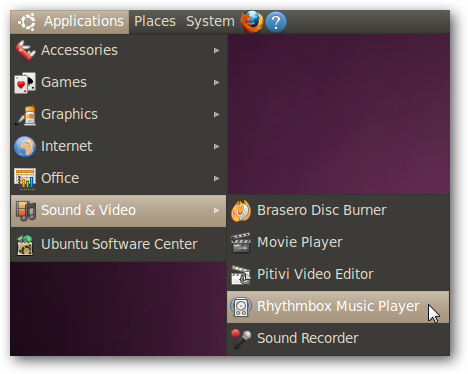This screenshot has width=468, height=374.
Task: Click the Graphics paintbrush icon
Action: tap(25, 115)
